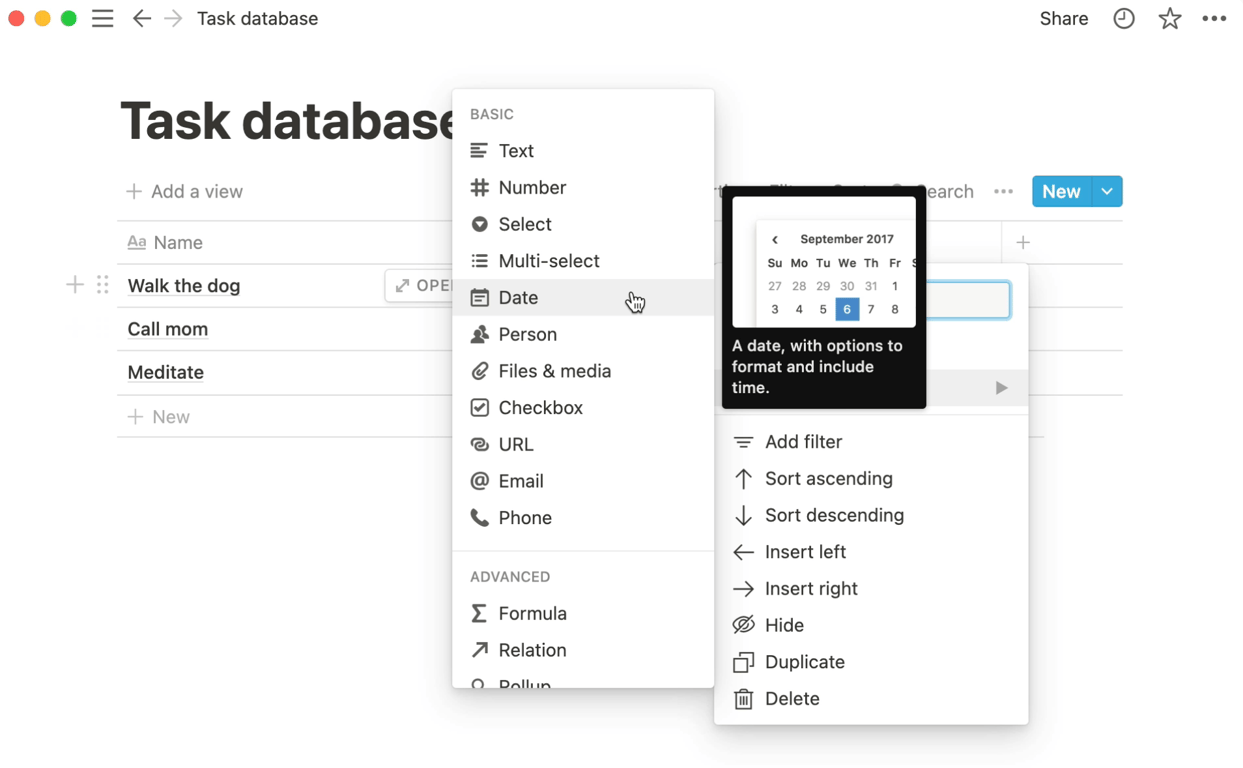Choose Checkbox property type
Screen dimensions: 1243x768
pyautogui.click(x=540, y=407)
